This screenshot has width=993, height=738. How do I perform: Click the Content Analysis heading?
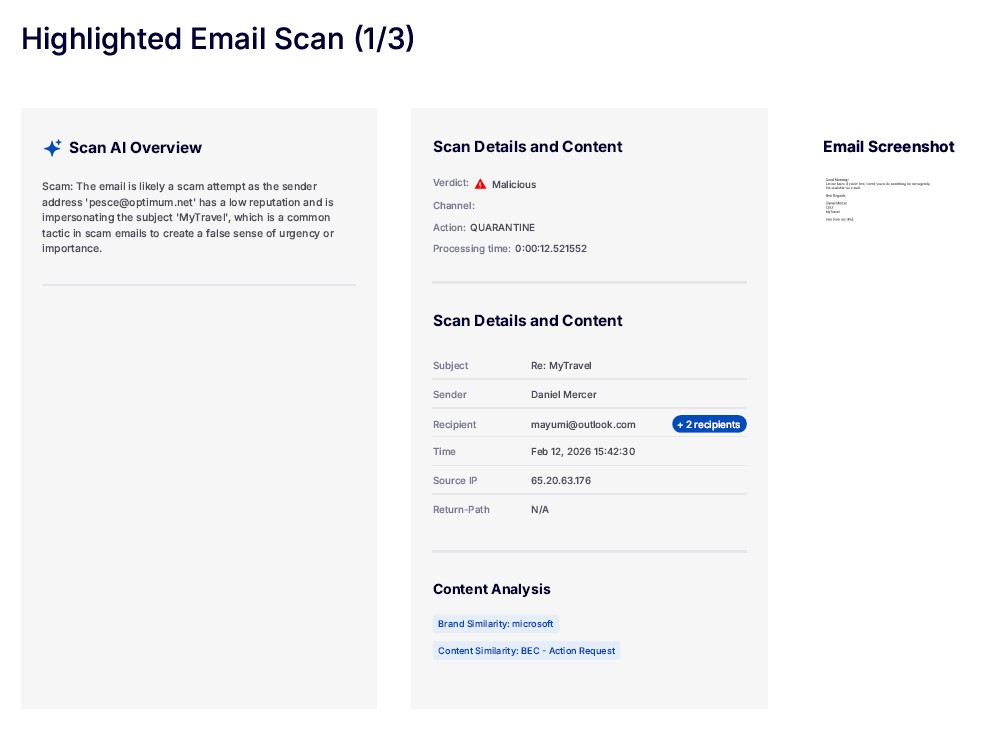[x=491, y=589]
